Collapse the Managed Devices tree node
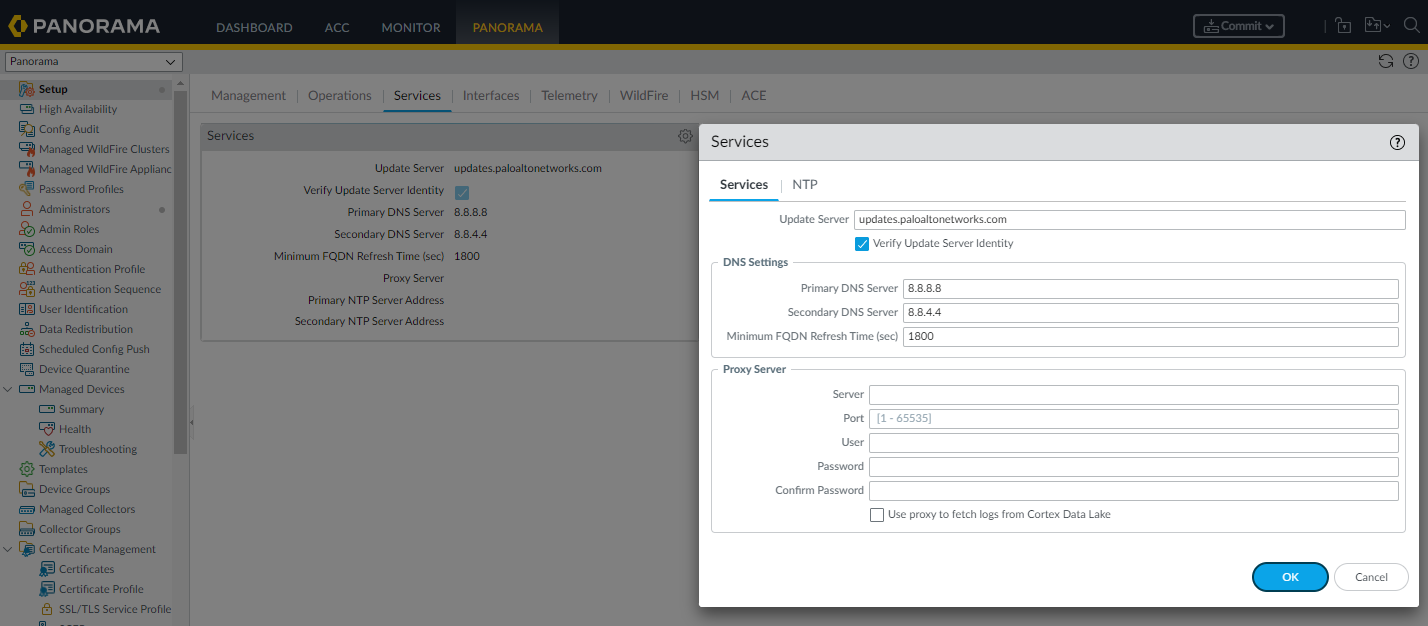The image size is (1428, 626). click(x=8, y=389)
